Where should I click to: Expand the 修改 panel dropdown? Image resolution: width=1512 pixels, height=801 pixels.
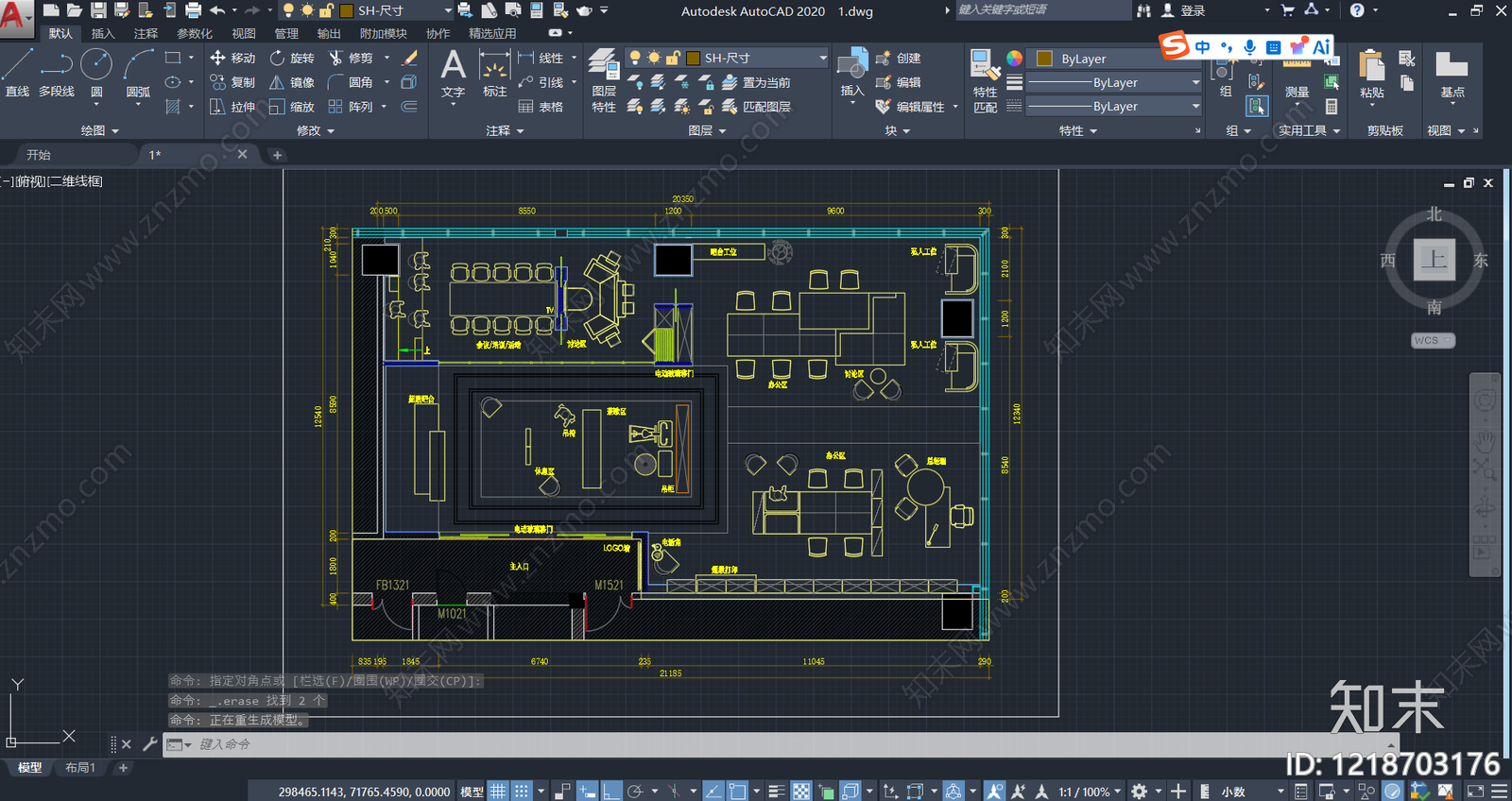coord(316,130)
